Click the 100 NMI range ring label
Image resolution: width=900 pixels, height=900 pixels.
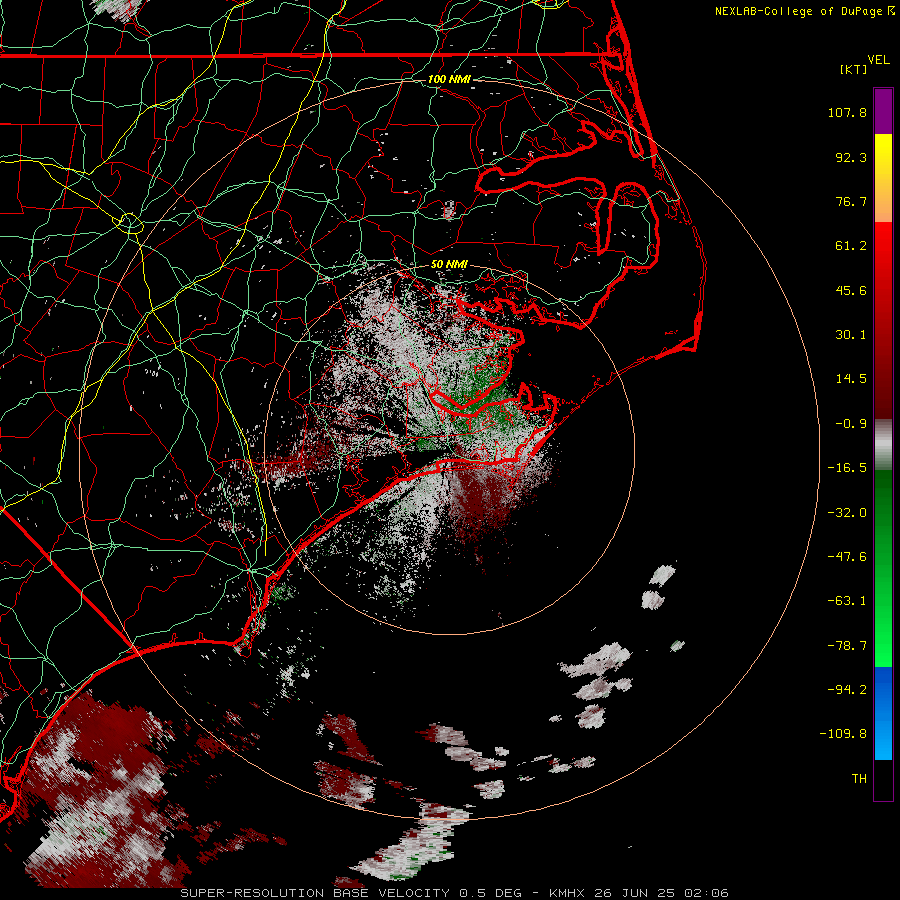449,79
